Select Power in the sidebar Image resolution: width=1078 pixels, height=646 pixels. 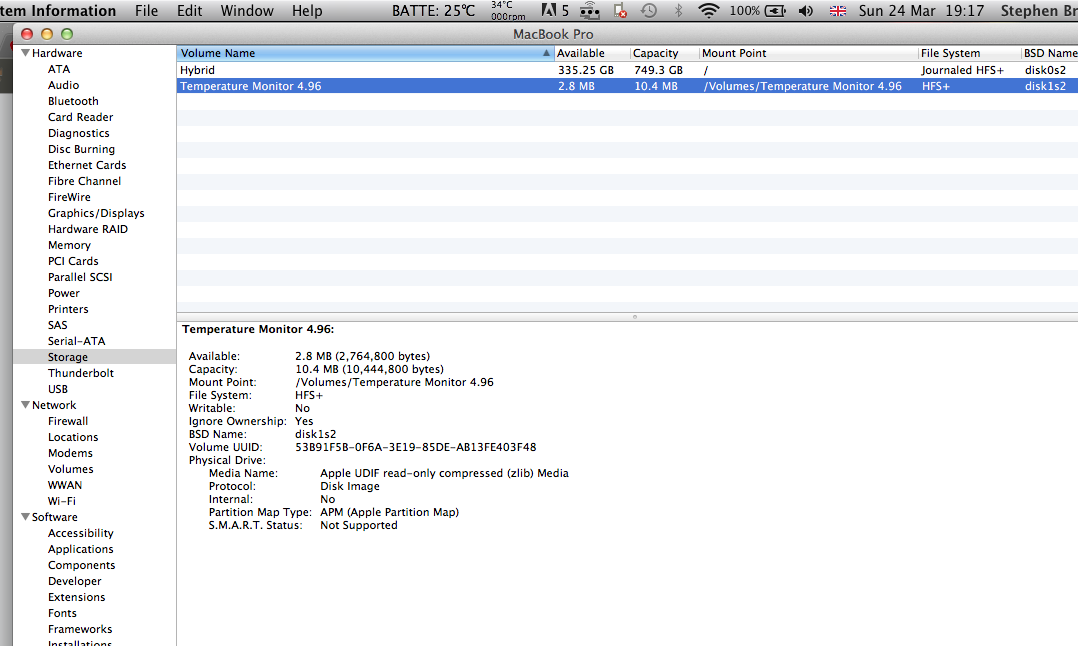click(63, 293)
